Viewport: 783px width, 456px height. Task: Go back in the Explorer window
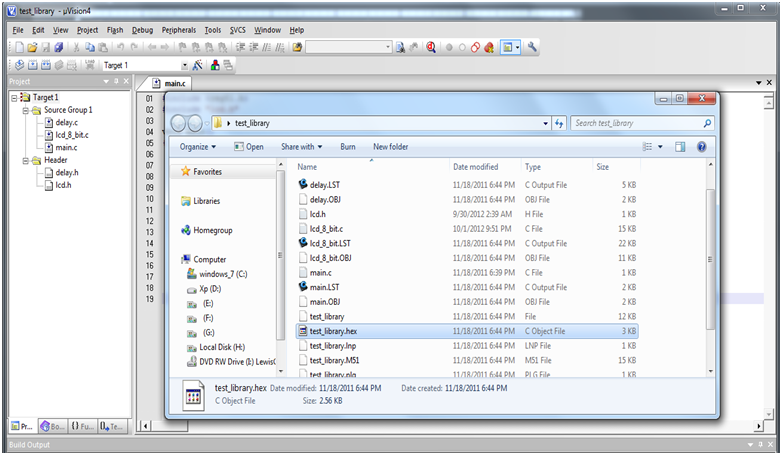coord(178,123)
